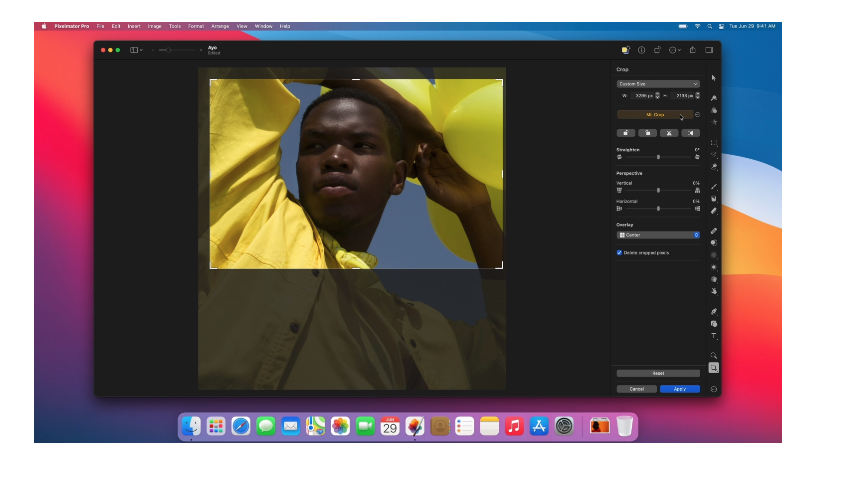Open the Arrange menu
This screenshot has height=484, width=844.
[220, 25]
